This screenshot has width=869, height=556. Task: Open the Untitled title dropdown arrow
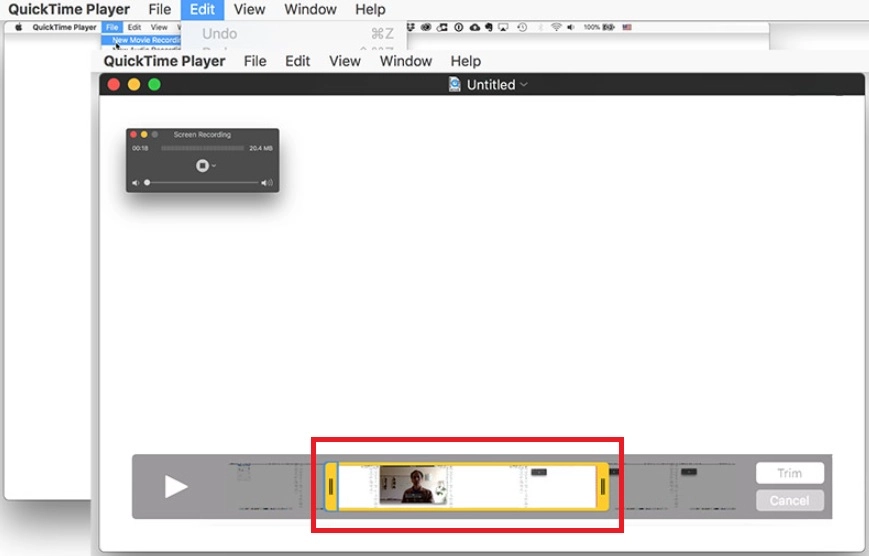point(524,85)
